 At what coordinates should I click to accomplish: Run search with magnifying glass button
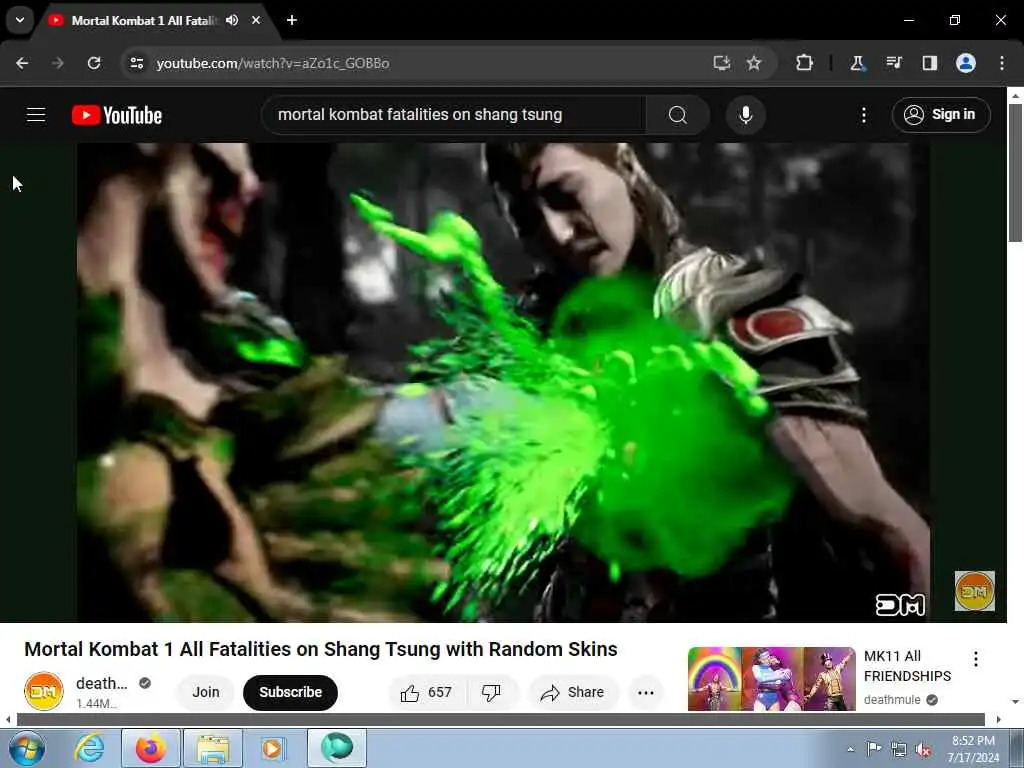point(678,115)
